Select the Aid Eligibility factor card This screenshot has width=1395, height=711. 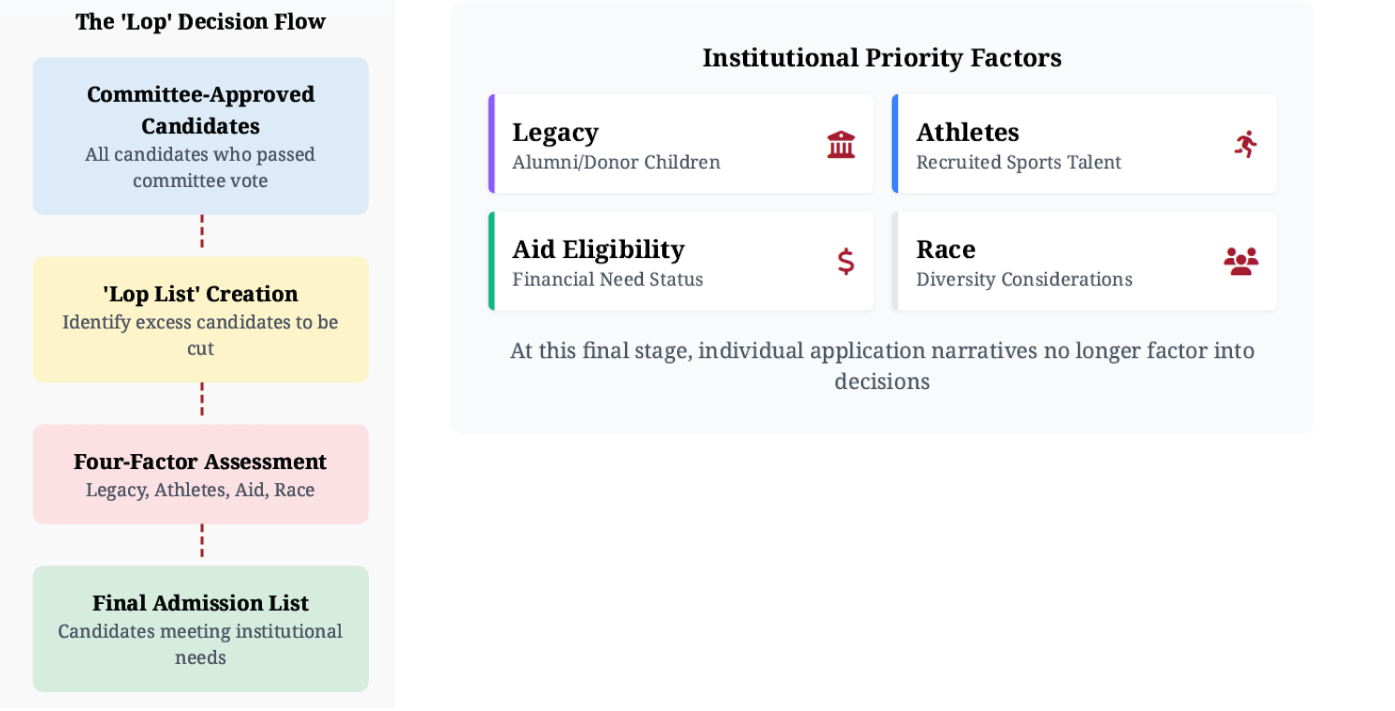pyautogui.click(x=681, y=261)
